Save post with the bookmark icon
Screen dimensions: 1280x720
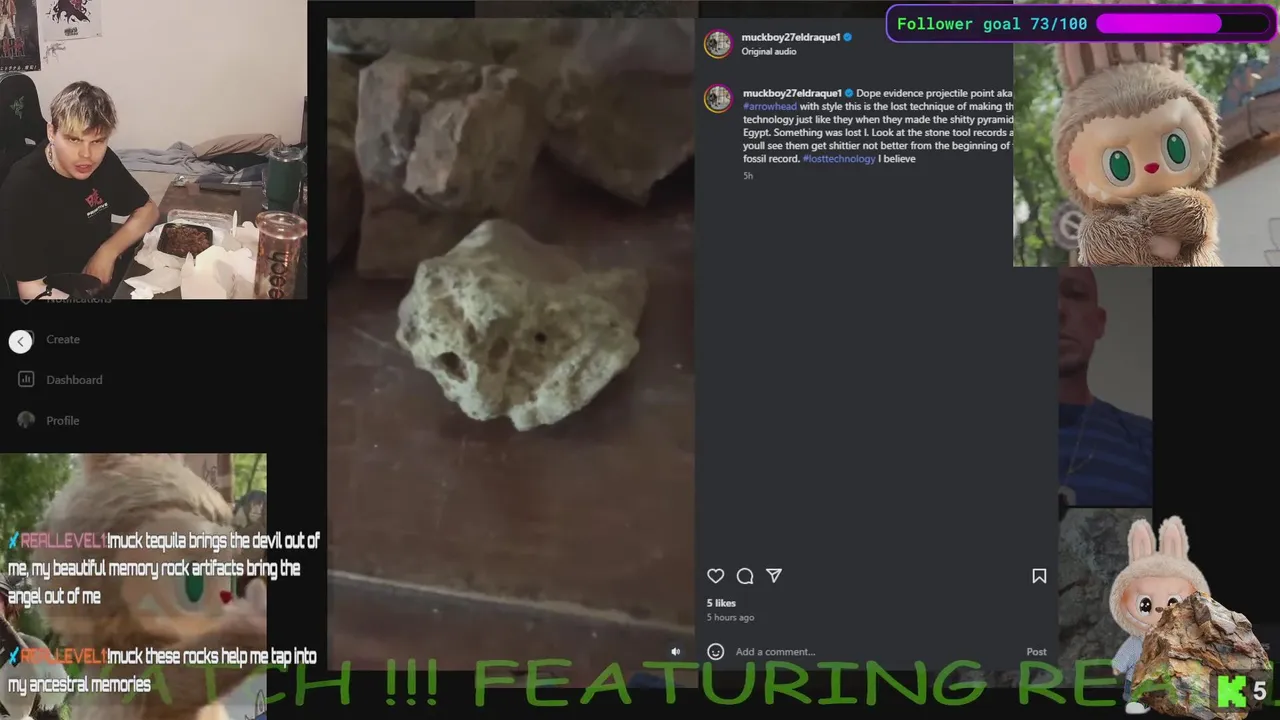(x=1039, y=576)
